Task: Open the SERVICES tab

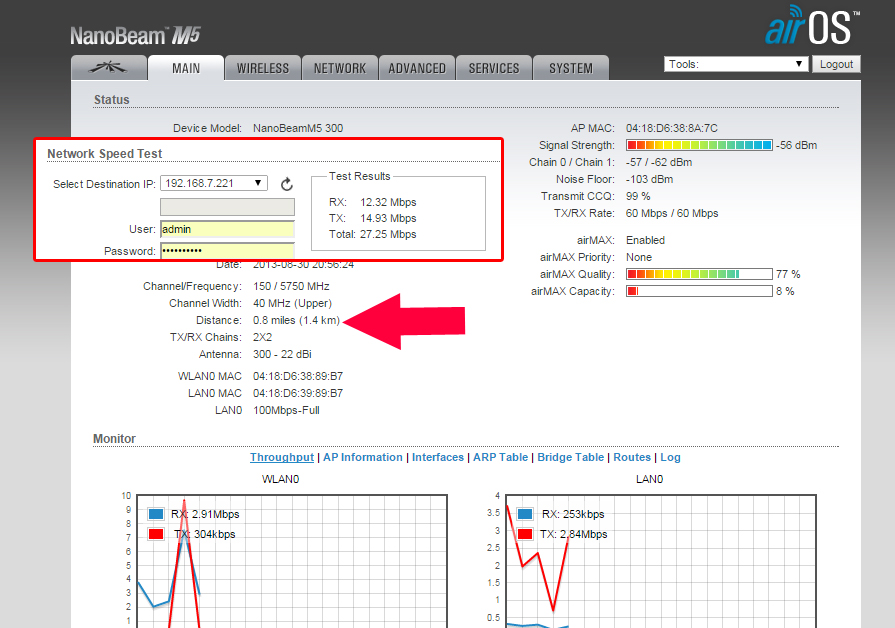Action: pos(494,68)
